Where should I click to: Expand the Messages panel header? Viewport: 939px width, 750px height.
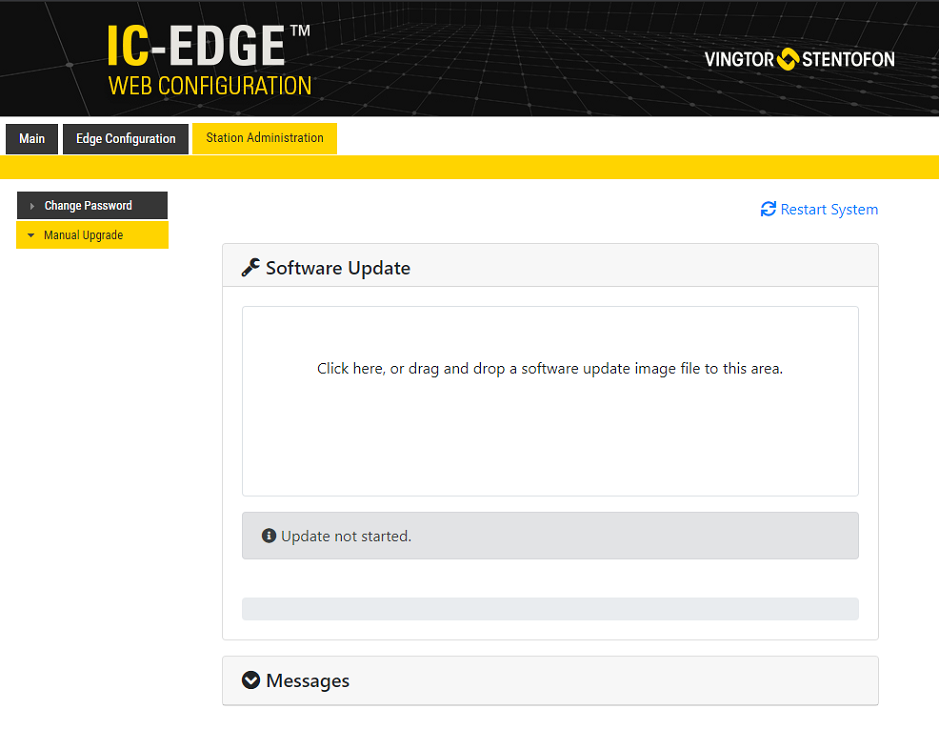[549, 681]
